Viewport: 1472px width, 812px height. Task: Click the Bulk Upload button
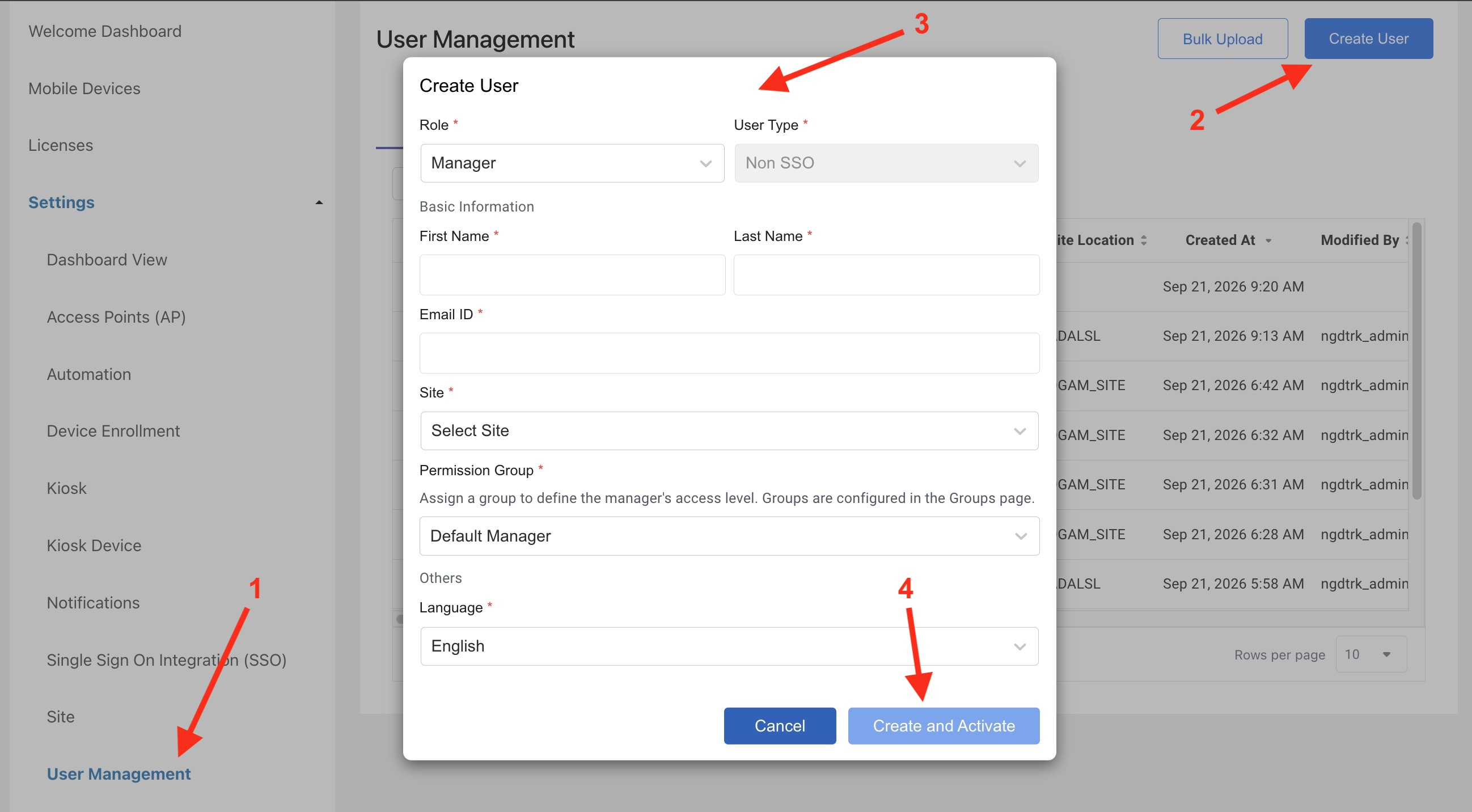[x=1223, y=39]
